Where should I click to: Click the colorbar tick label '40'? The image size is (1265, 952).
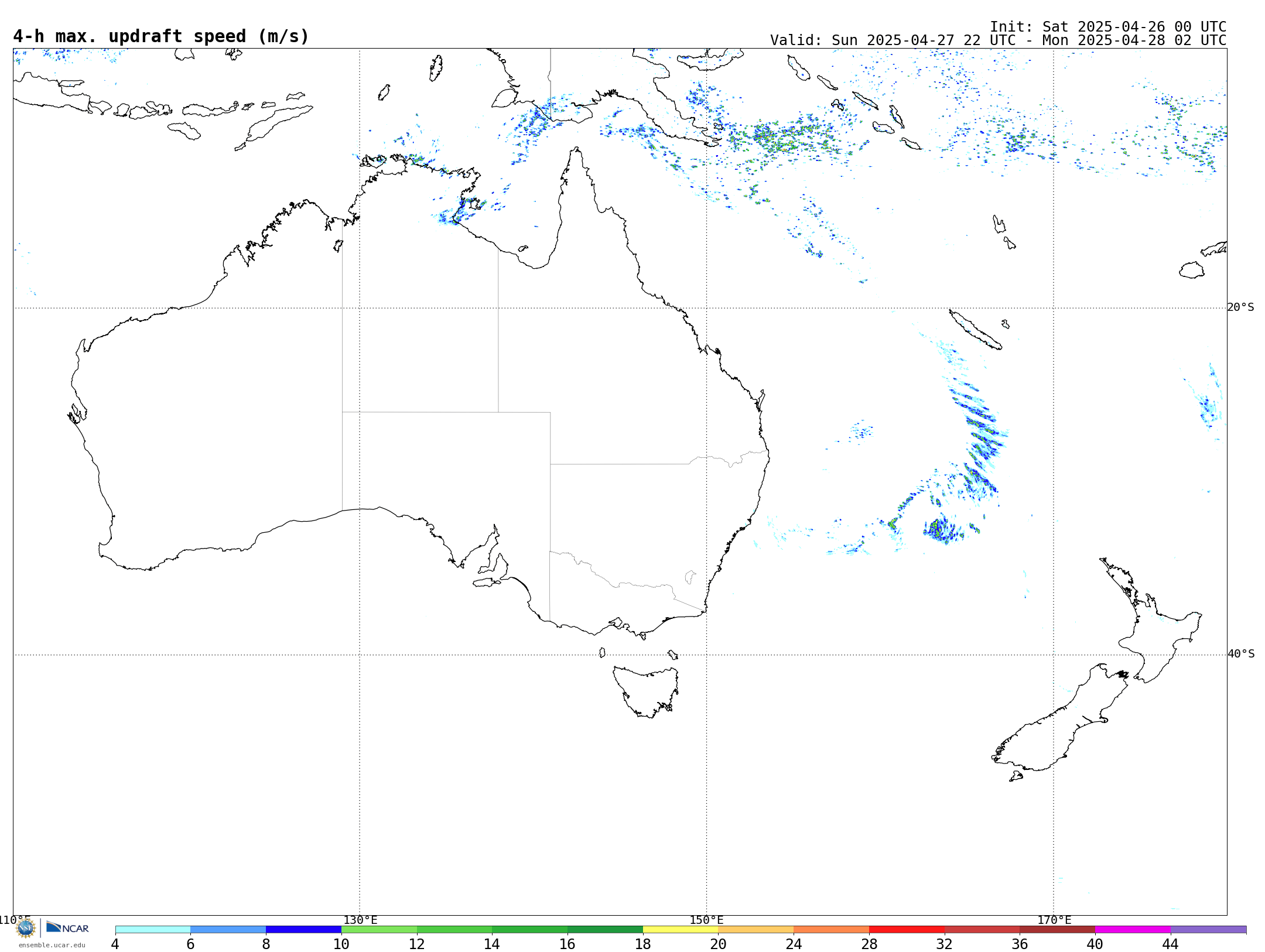[1095, 944]
